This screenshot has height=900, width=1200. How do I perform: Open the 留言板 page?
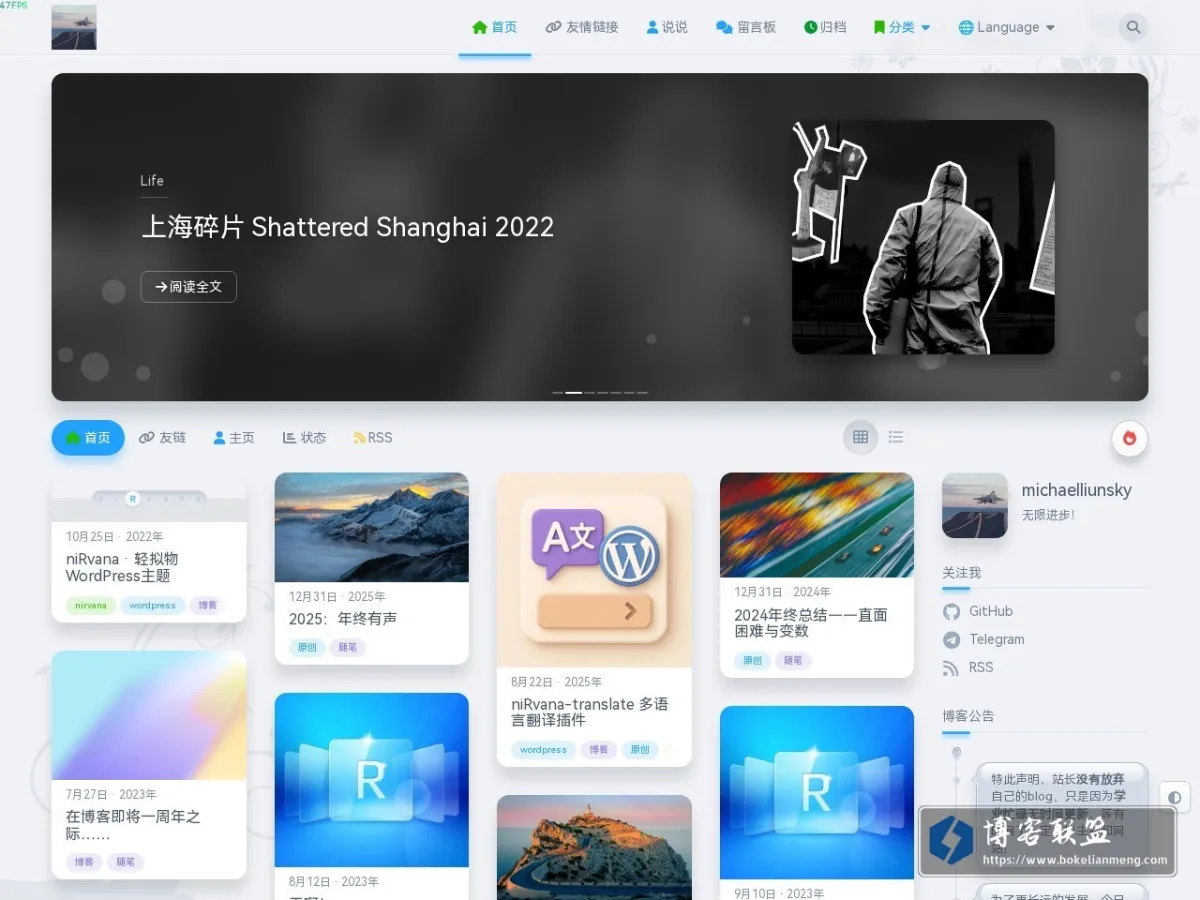(x=746, y=27)
